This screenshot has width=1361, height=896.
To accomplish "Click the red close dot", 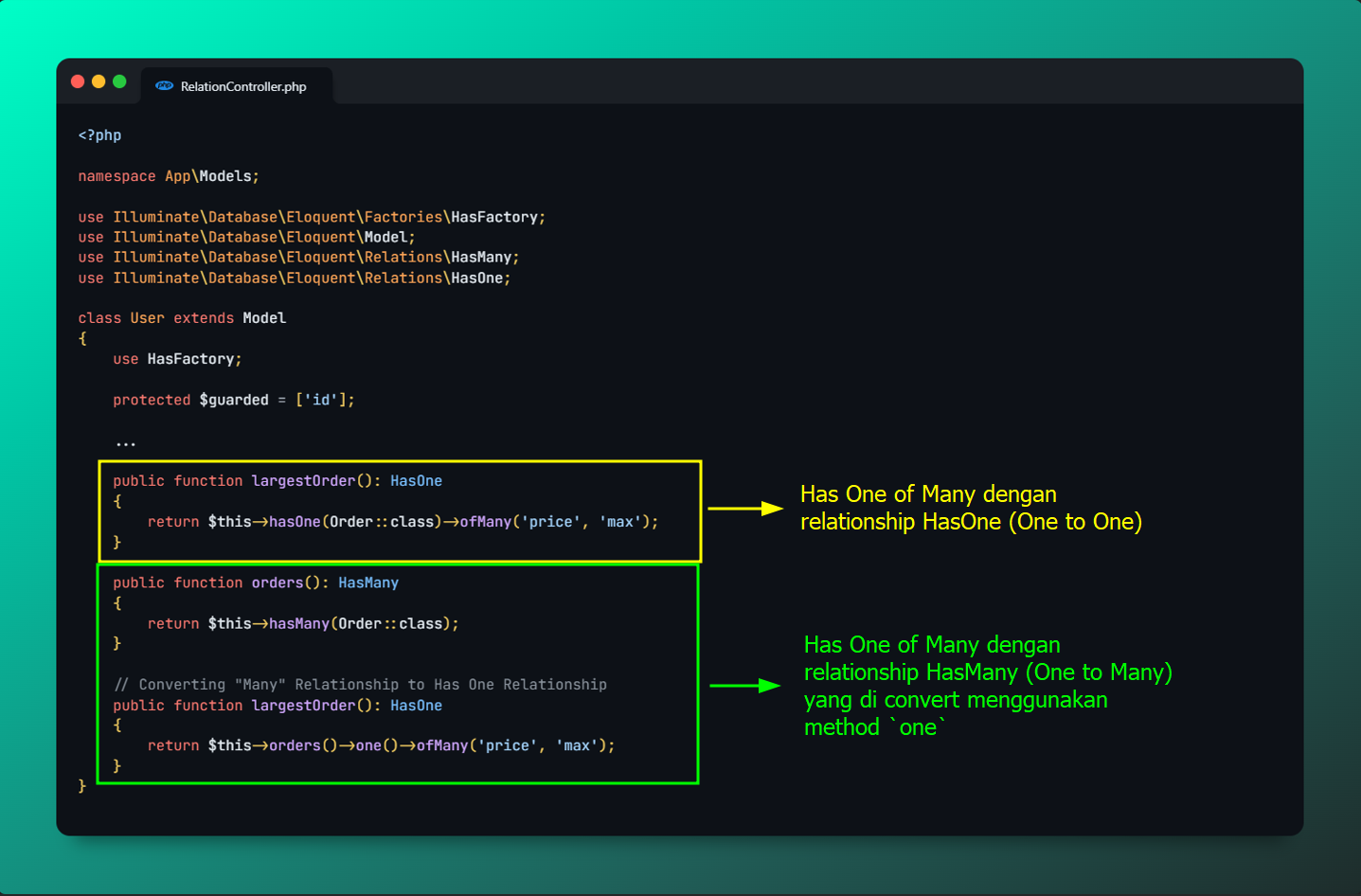I will pyautogui.click(x=78, y=81).
